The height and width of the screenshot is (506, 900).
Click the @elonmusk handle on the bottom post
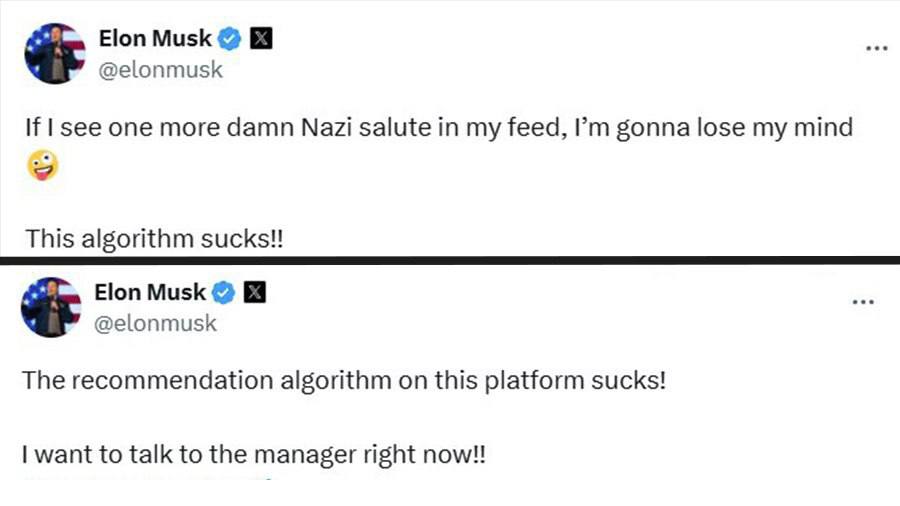pos(155,323)
